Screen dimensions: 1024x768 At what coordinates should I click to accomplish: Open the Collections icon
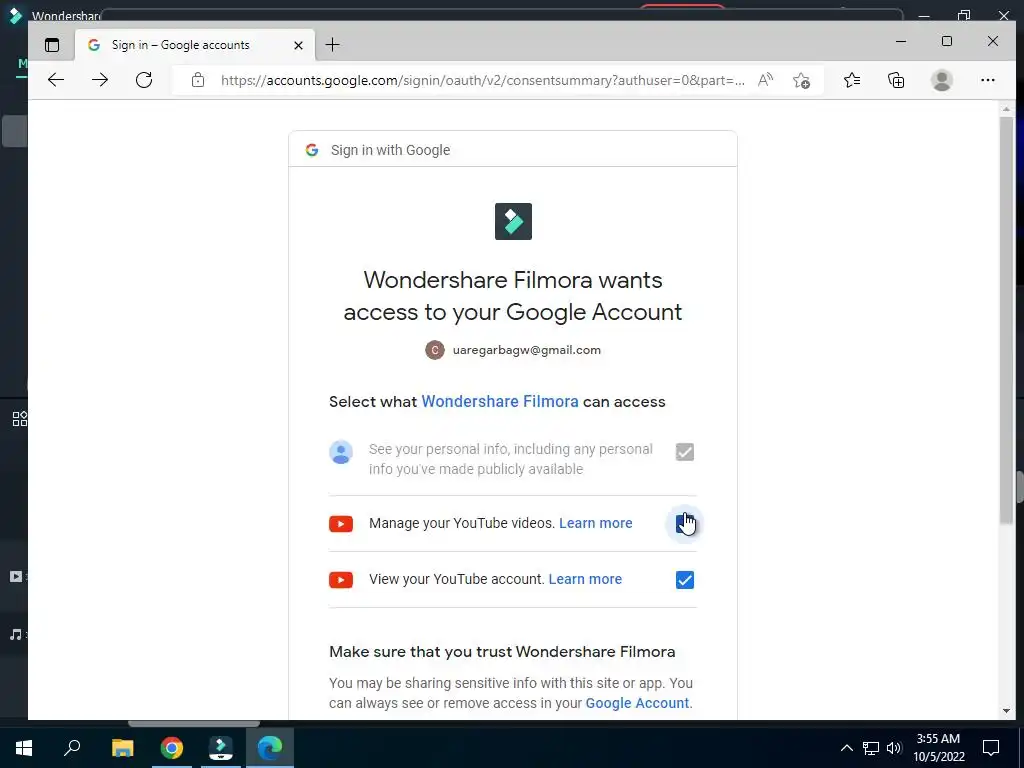pos(896,80)
